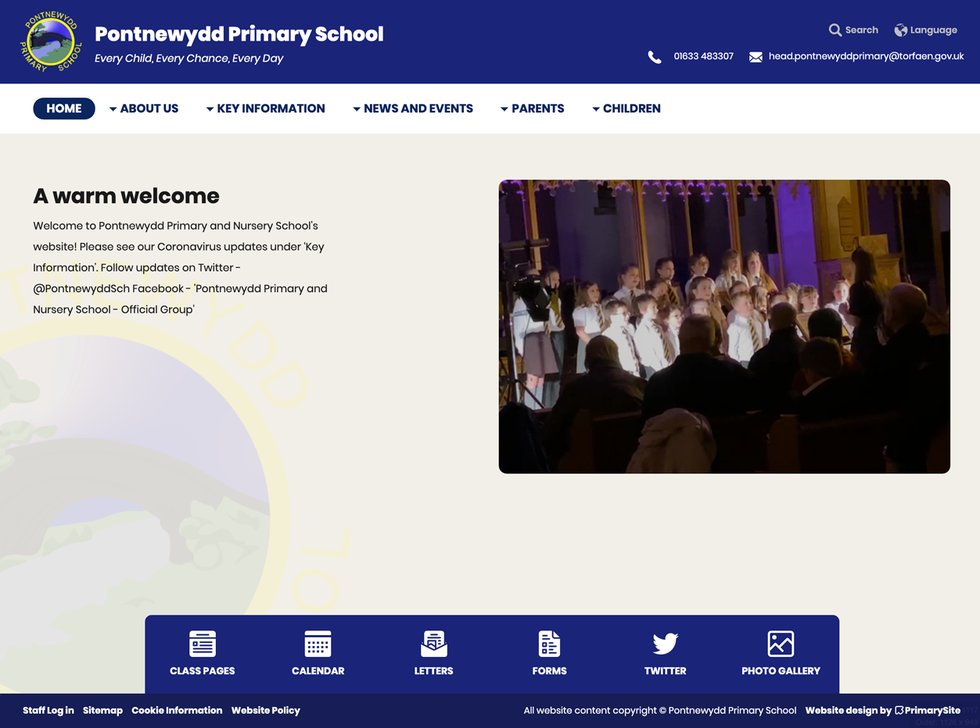
Task: Click the CLASS PAGES label
Action: coord(202,671)
